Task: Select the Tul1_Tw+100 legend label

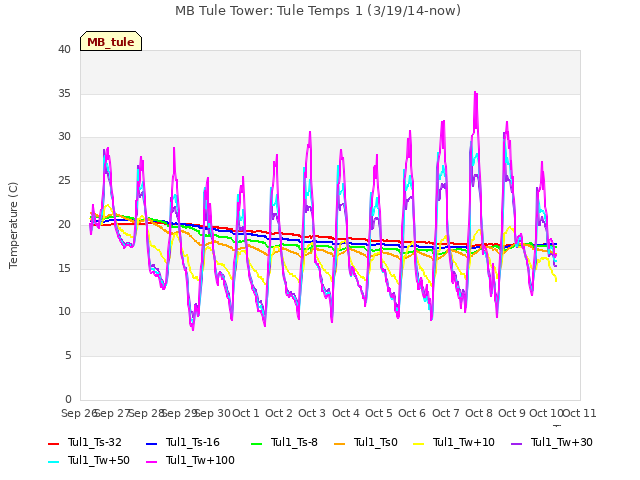Action: [200, 460]
